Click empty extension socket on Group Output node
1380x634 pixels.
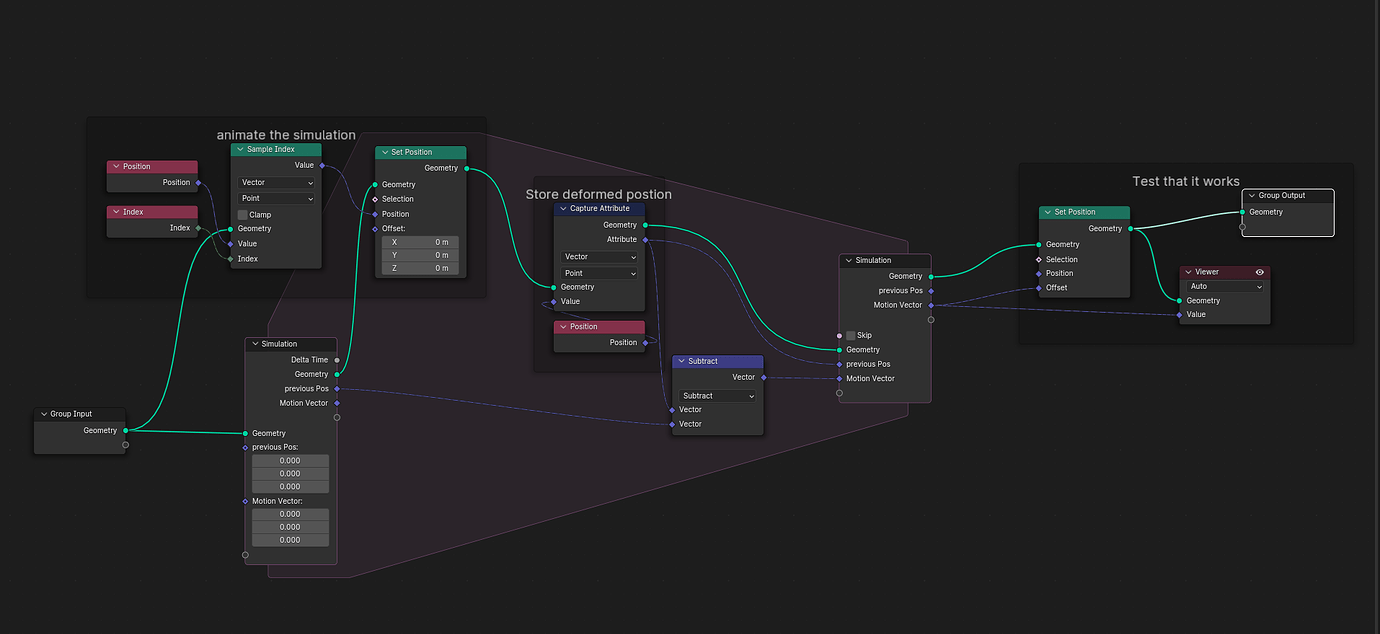[1243, 227]
